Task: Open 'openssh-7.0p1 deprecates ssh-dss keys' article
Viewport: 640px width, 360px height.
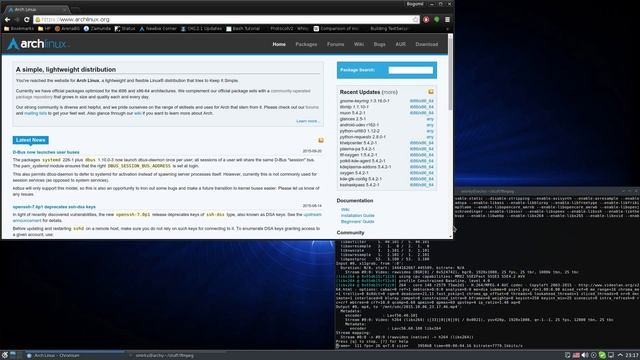Action: pyautogui.click(x=54, y=207)
